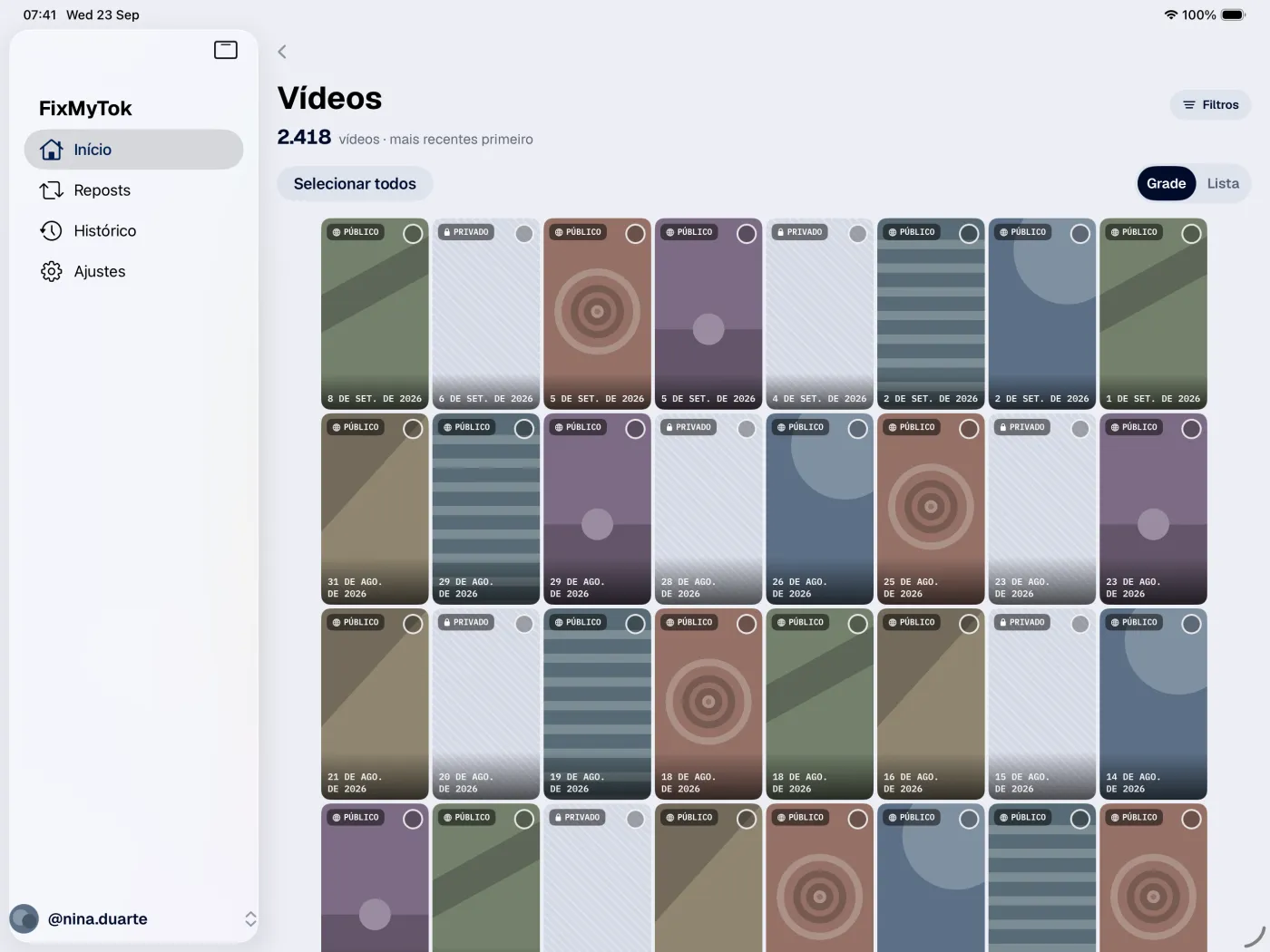Select the 26 de ago. de 2026 video checkbox
The image size is (1270, 952).
[857, 429]
